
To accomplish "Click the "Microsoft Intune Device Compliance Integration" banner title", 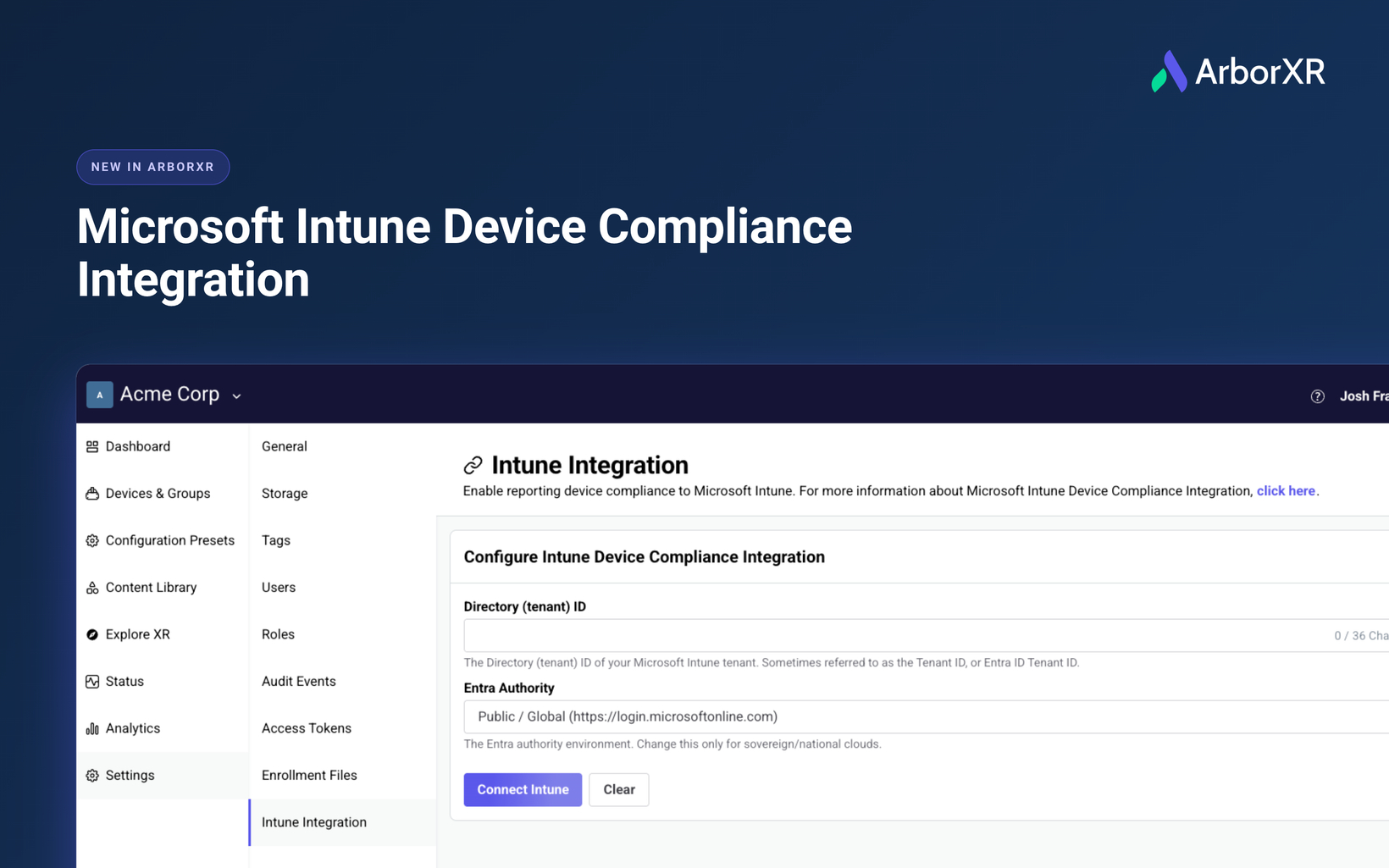I will 465,252.
